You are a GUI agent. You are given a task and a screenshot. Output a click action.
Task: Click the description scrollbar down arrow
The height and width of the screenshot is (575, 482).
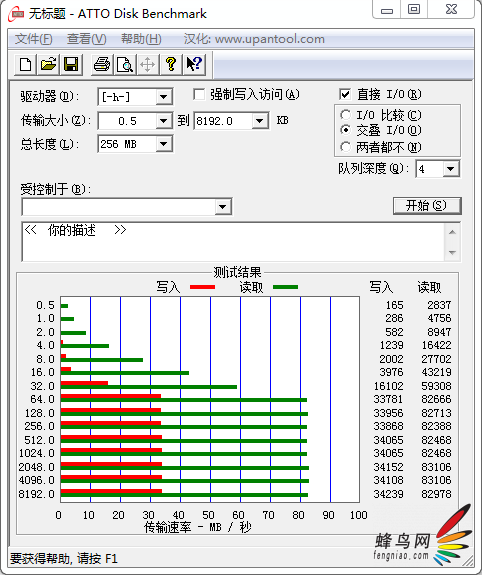click(453, 252)
